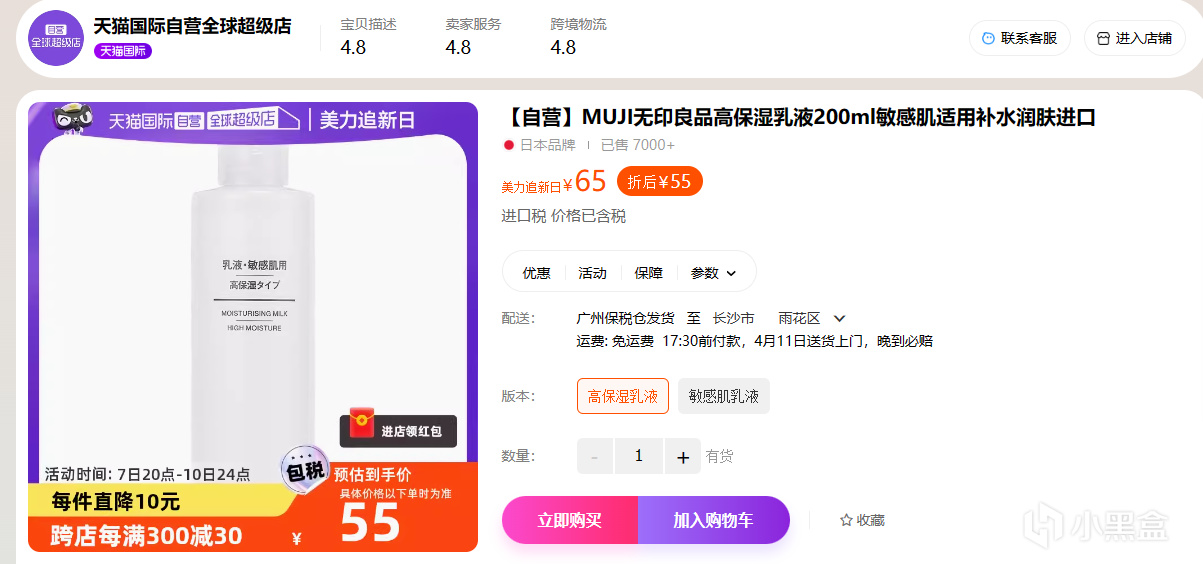Screen dimensions: 1203x564
Task: Open the 优惠 tab
Action: 536,273
